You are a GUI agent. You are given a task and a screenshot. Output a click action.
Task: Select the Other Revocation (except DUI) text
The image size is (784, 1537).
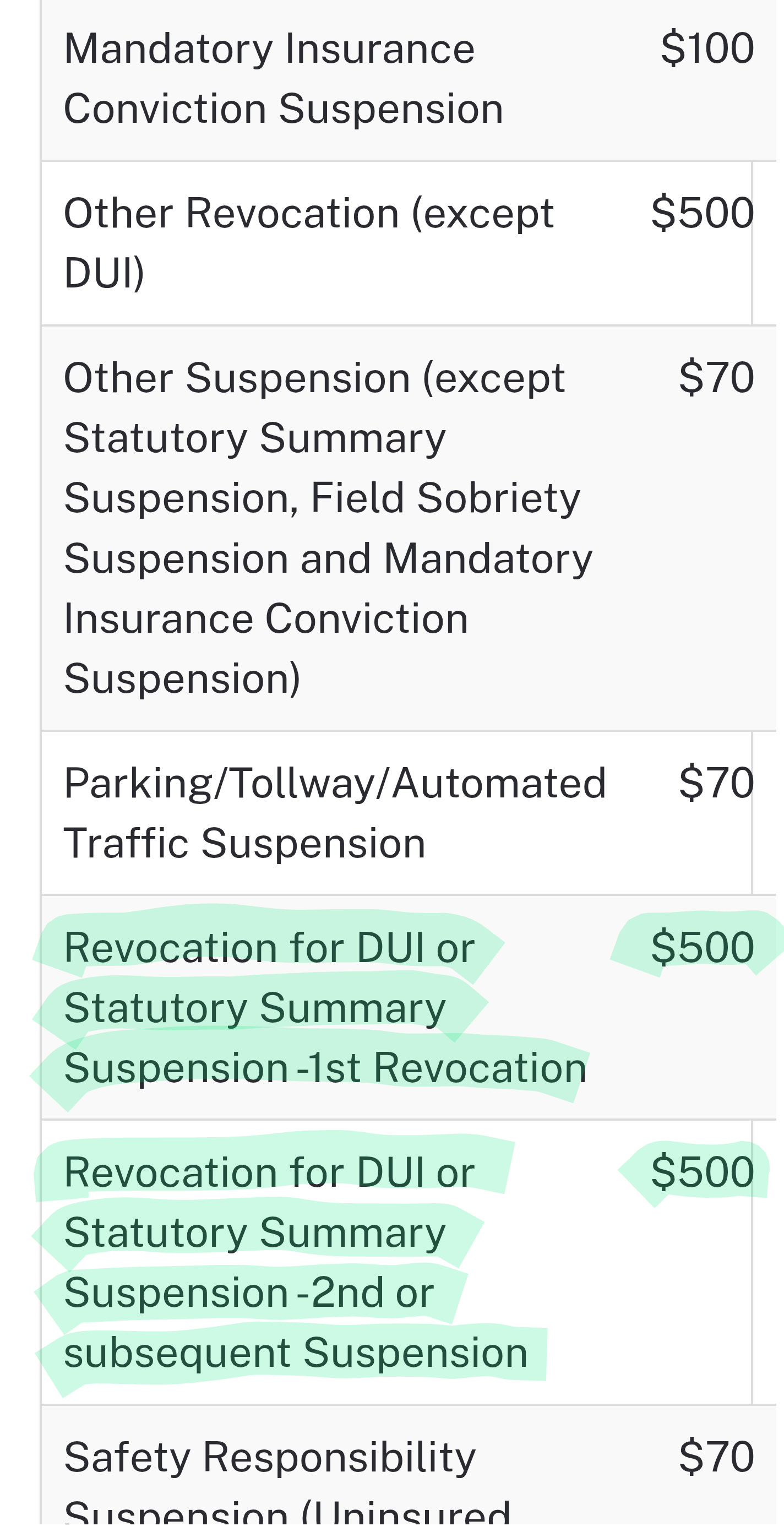coord(308,243)
